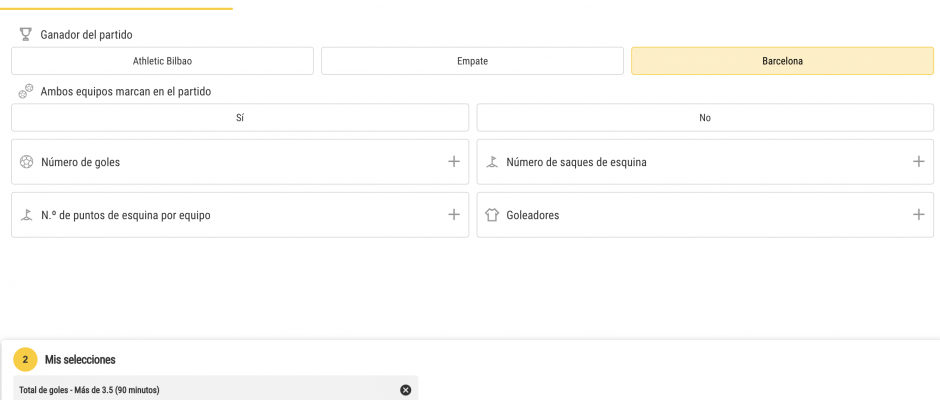
Task: Click the yellow selections counter badge
Action: coord(25,360)
